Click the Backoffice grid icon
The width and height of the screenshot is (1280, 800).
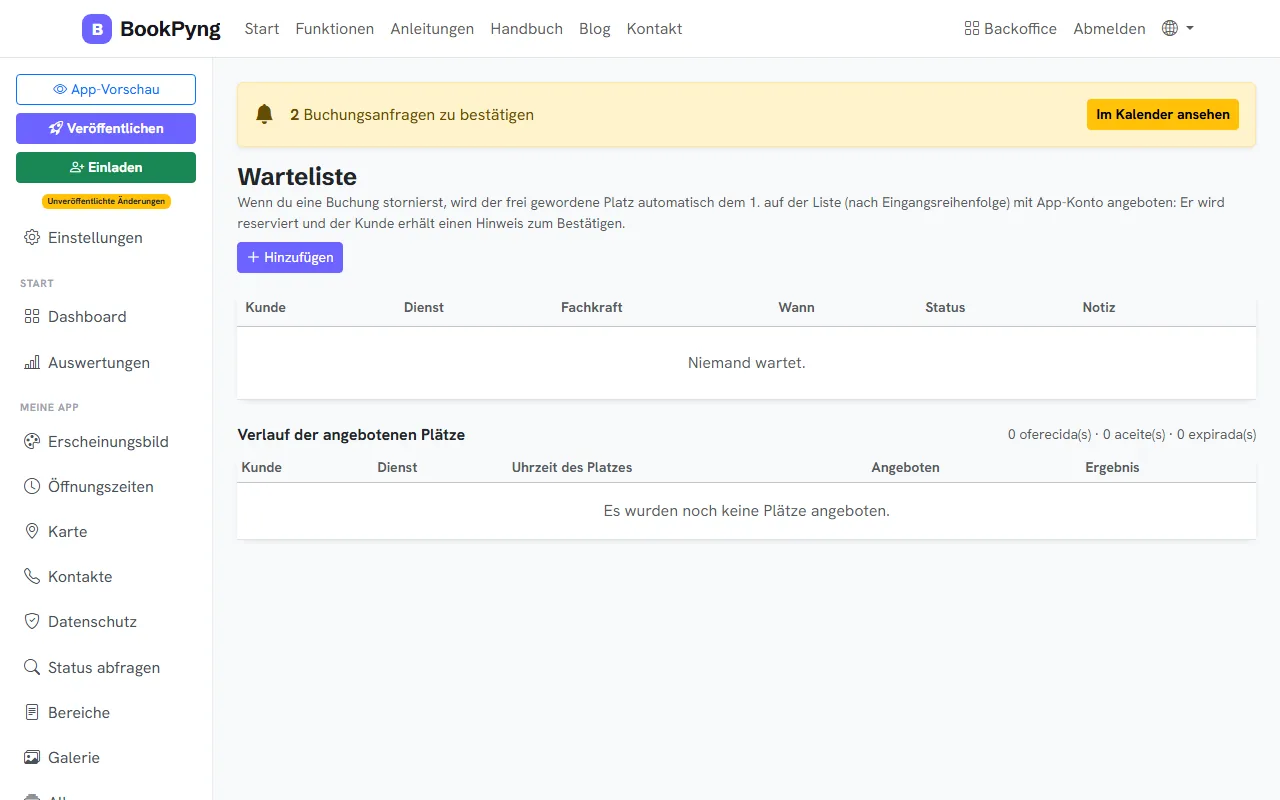pyautogui.click(x=971, y=29)
